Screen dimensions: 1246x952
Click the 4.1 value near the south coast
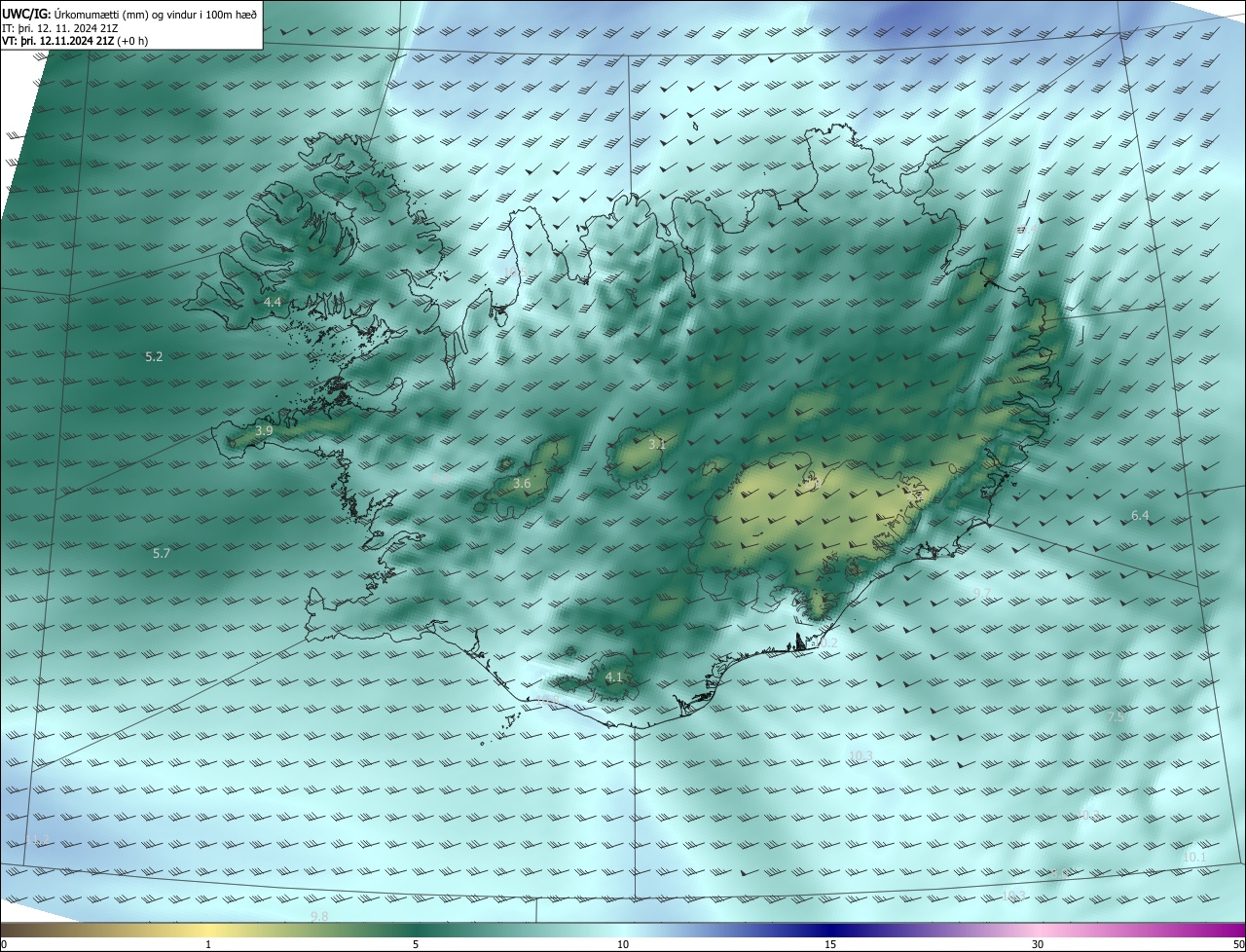pos(613,677)
